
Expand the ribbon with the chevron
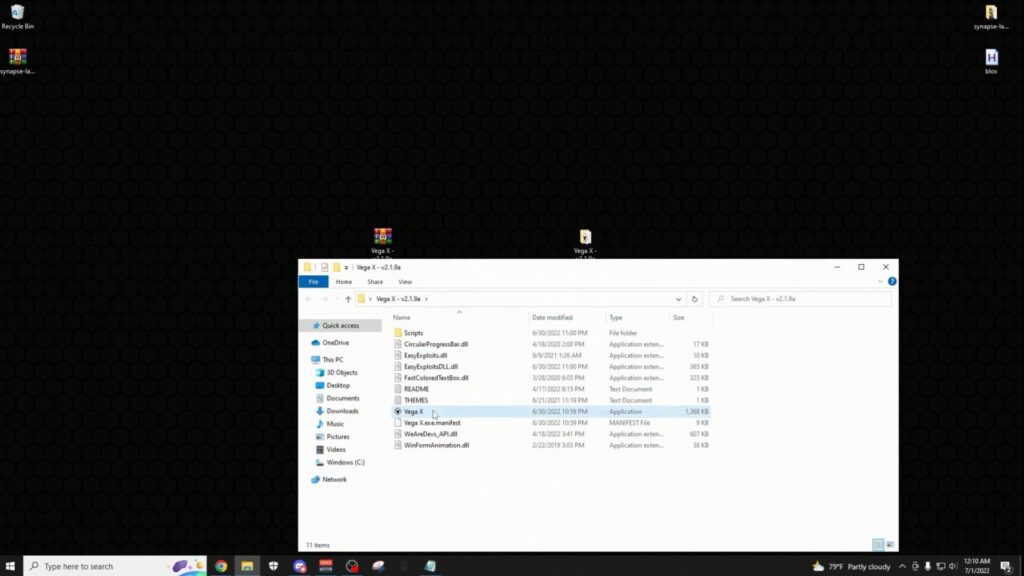(880, 281)
